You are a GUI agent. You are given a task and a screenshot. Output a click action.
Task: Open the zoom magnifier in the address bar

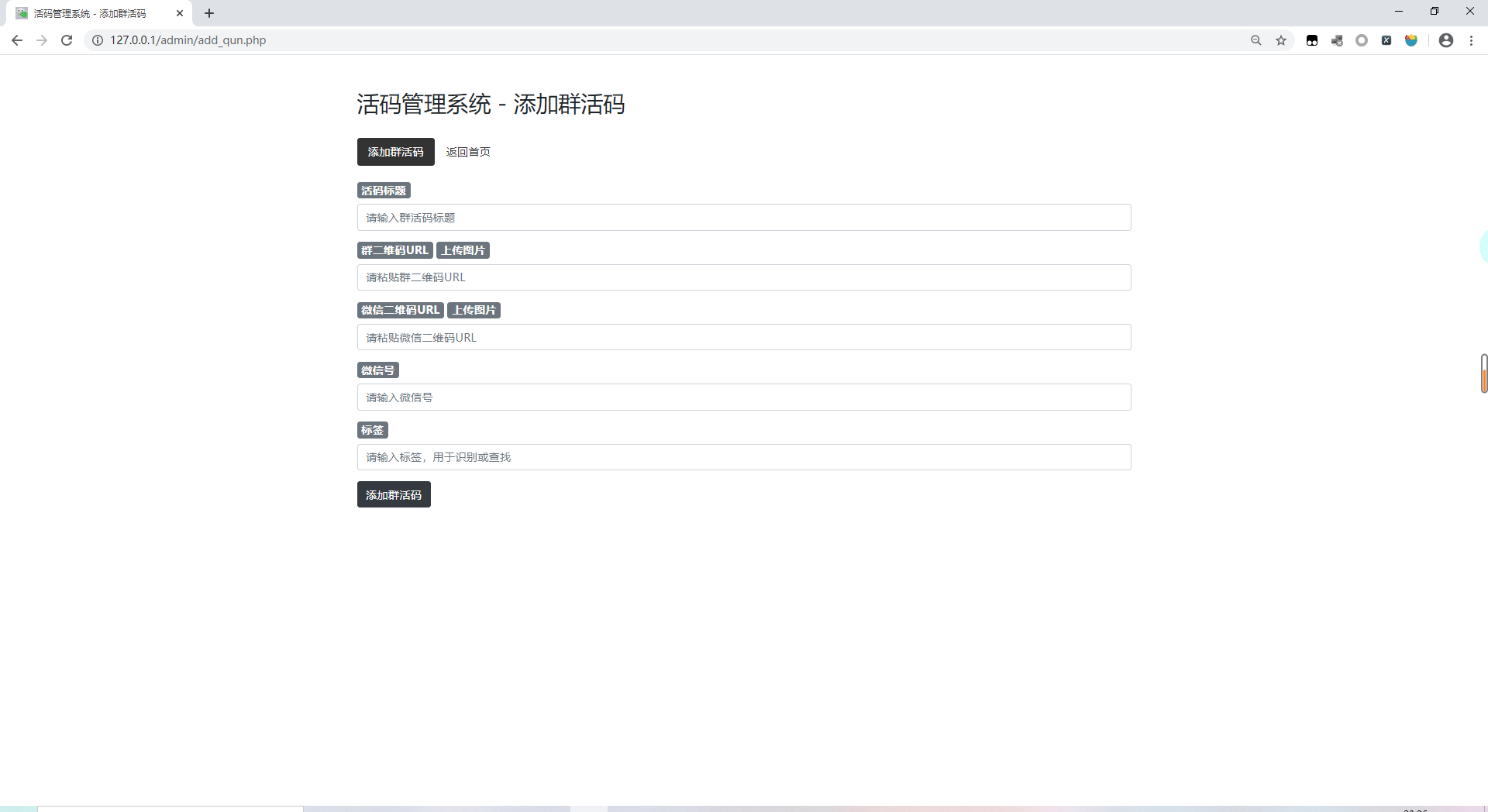(x=1255, y=40)
